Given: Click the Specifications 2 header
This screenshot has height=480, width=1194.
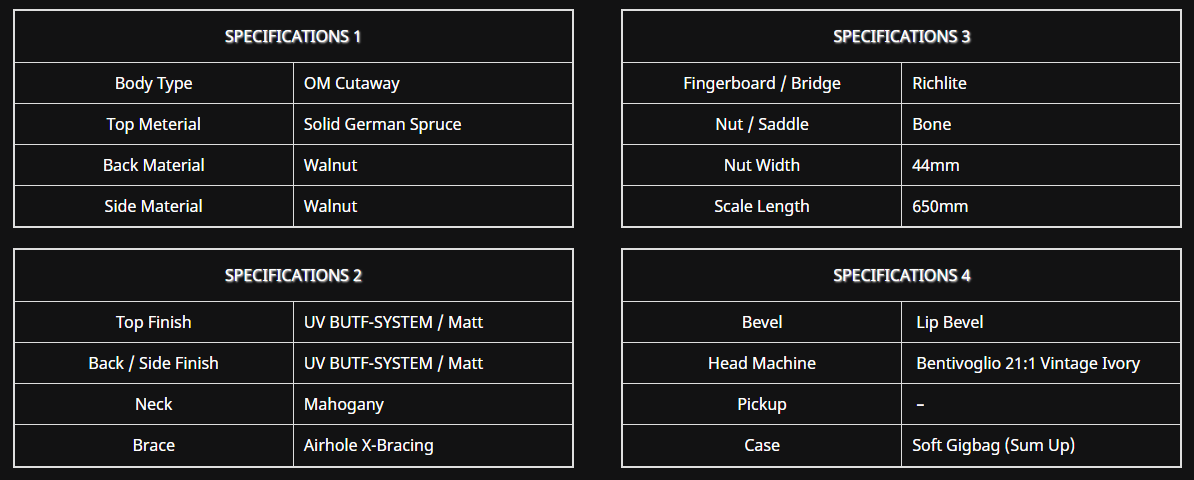Looking at the screenshot, I should (293, 276).
